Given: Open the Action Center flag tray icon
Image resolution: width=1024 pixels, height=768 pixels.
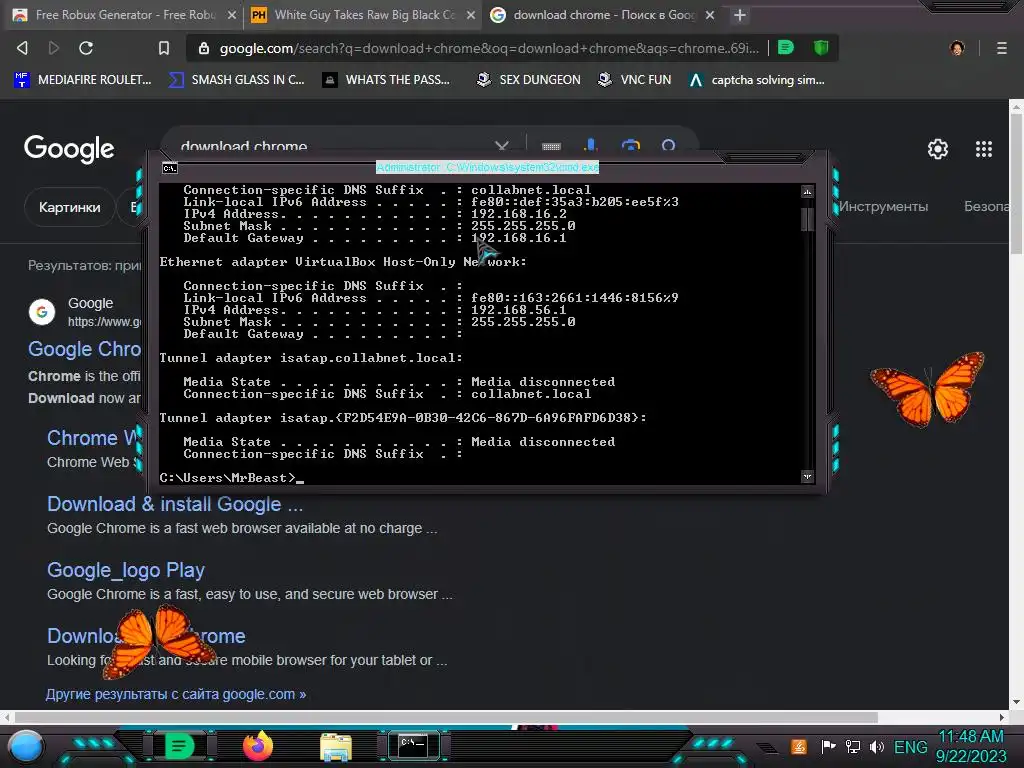Looking at the screenshot, I should [x=828, y=746].
